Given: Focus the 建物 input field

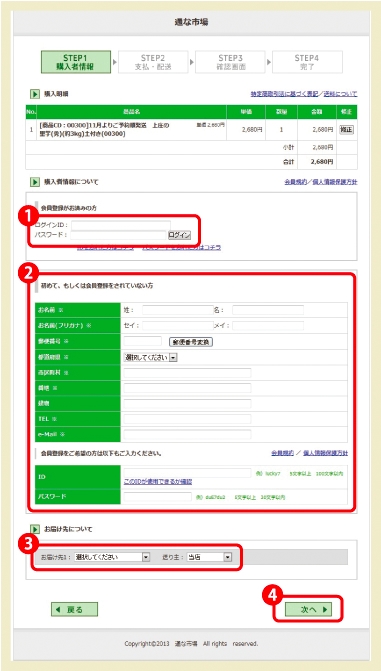Looking at the screenshot, I should coord(188,404).
